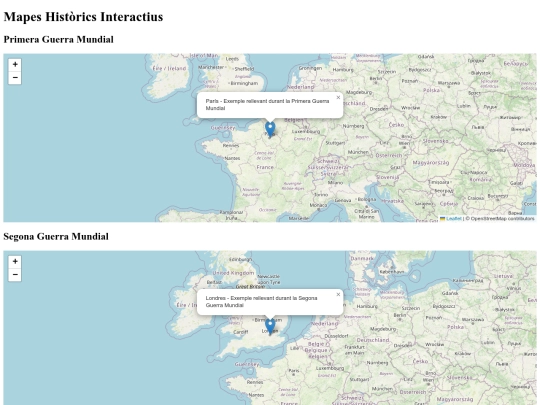This screenshot has width=540, height=405.
Task: Click the blue Paris marker pin
Action: [x=270, y=130]
